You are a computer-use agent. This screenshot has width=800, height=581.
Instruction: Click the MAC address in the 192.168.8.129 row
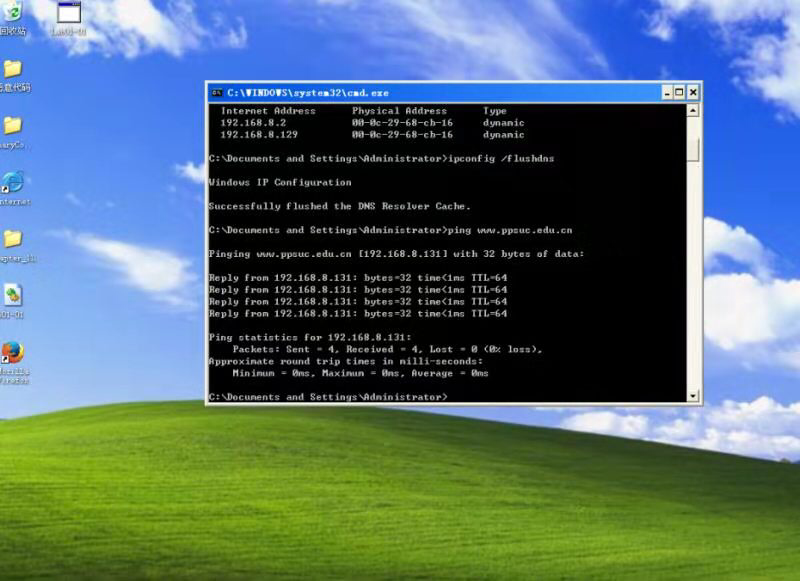[x=402, y=135]
